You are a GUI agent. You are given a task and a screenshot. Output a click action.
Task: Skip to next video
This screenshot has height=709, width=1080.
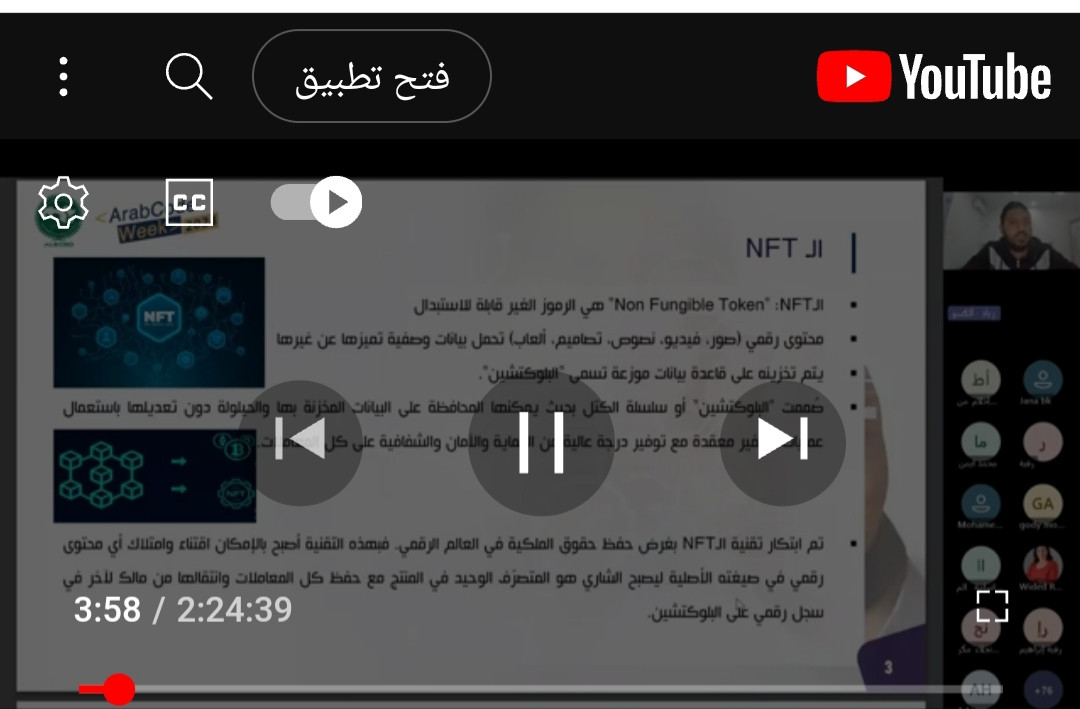pyautogui.click(x=782, y=443)
